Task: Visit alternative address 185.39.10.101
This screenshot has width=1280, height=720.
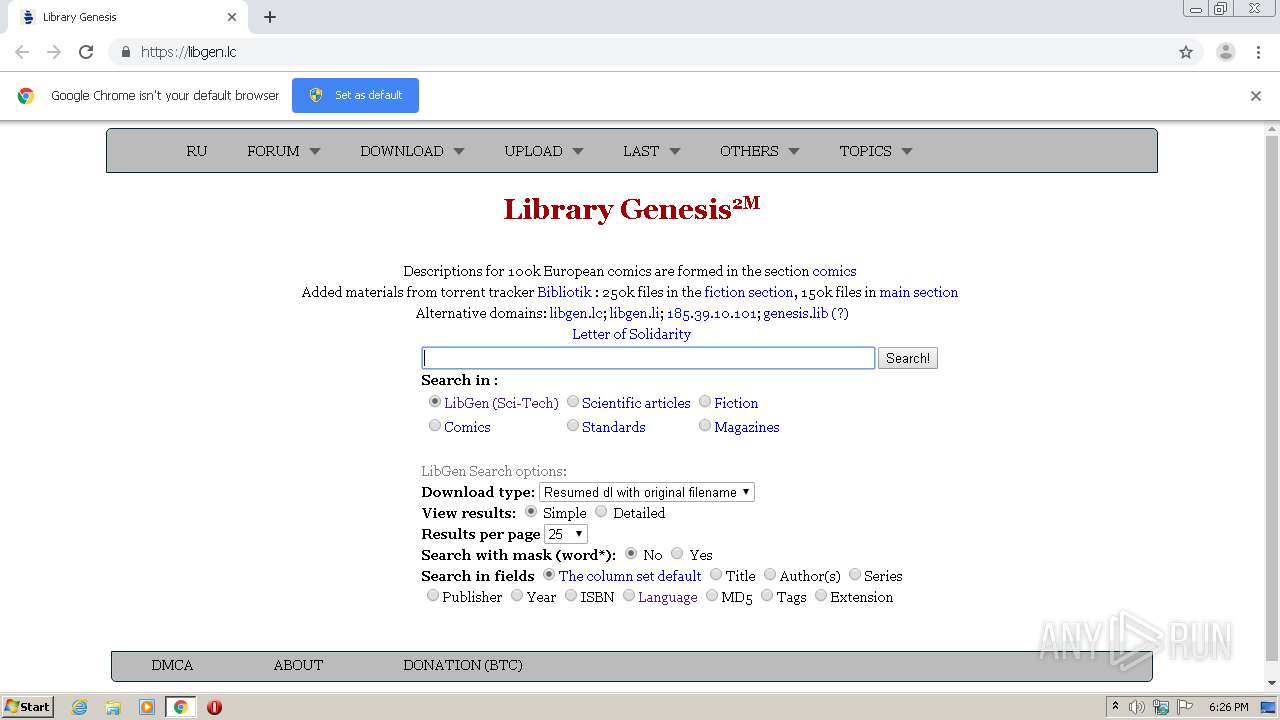Action: coord(712,313)
